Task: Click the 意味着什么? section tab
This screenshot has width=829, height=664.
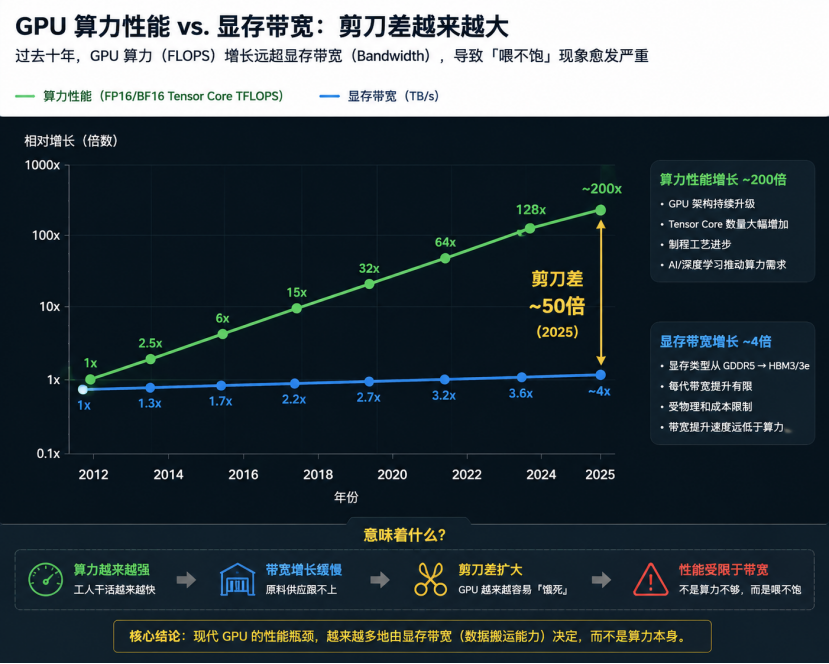Action: [404, 535]
